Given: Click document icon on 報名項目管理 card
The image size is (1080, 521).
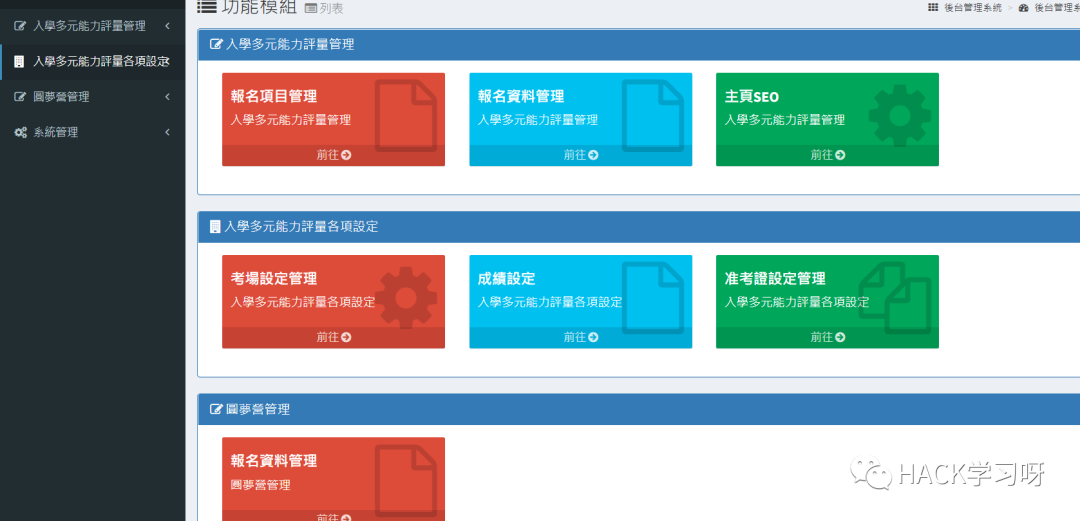Looking at the screenshot, I should point(406,115).
